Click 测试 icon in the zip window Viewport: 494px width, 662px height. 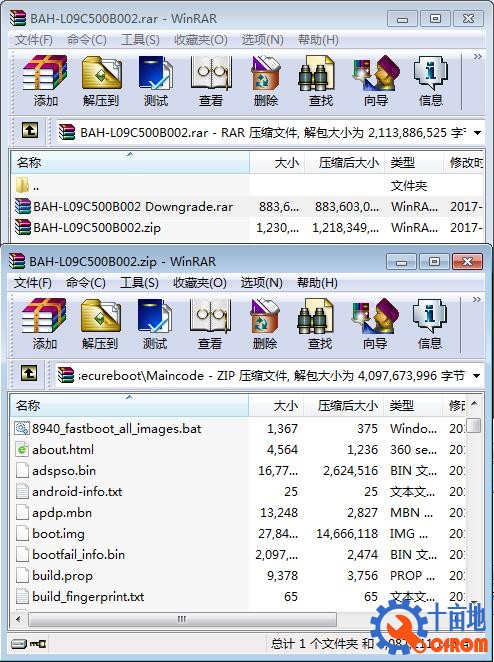(x=155, y=316)
